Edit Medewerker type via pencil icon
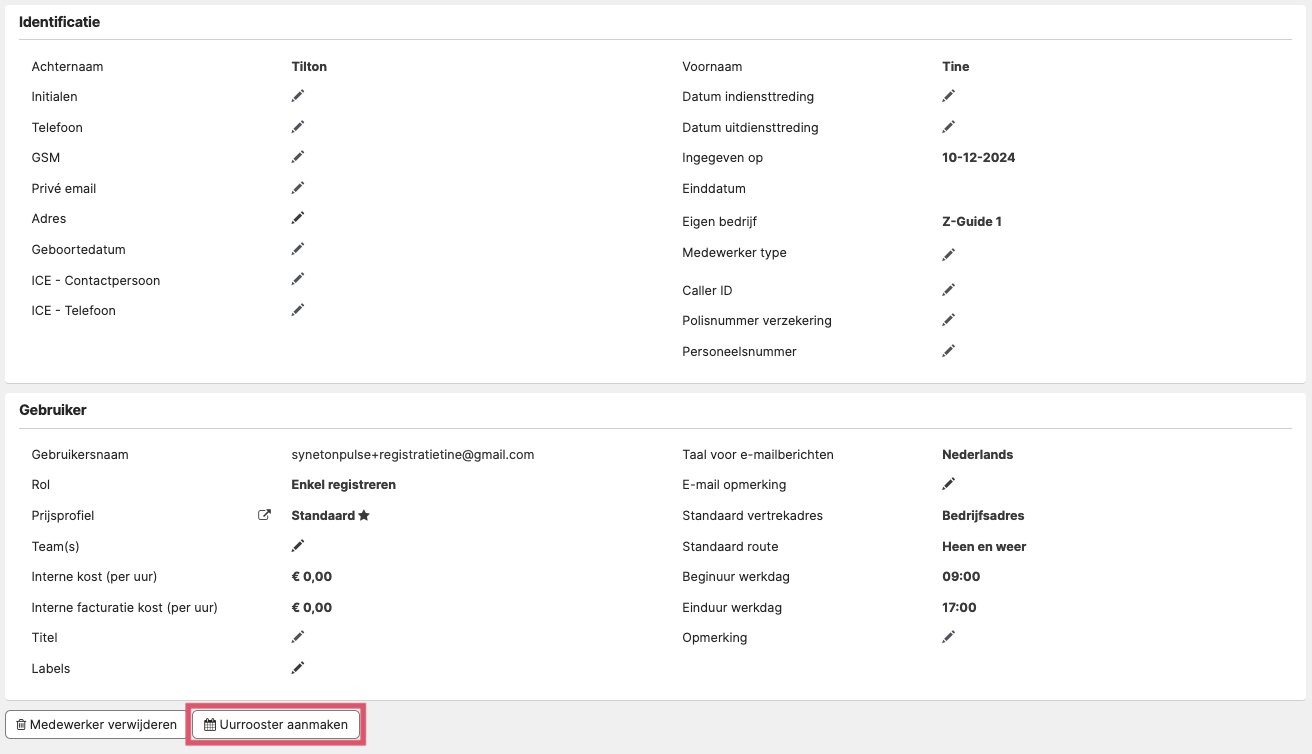This screenshot has height=754, width=1312. pos(949,255)
